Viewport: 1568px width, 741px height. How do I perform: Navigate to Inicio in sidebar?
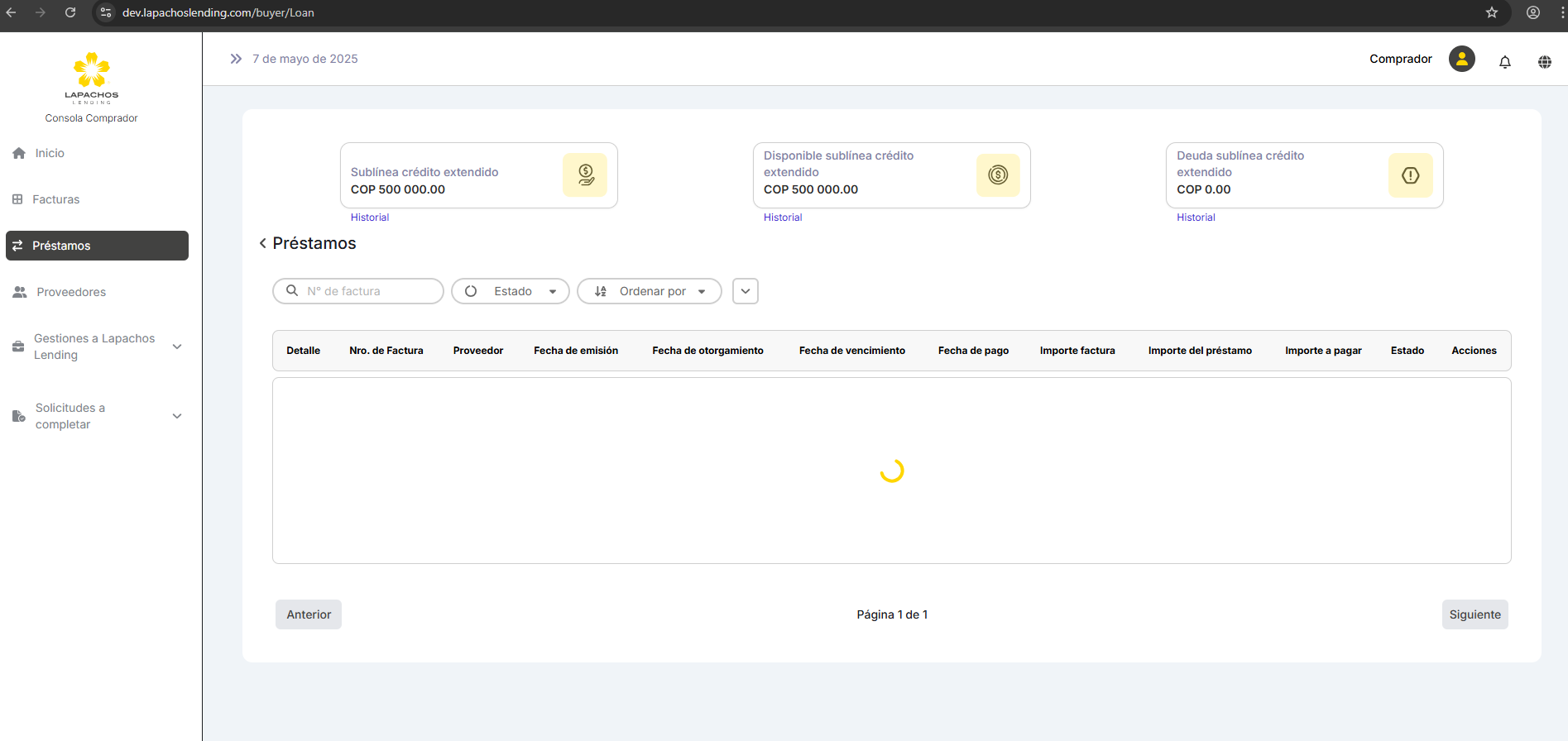coord(49,153)
